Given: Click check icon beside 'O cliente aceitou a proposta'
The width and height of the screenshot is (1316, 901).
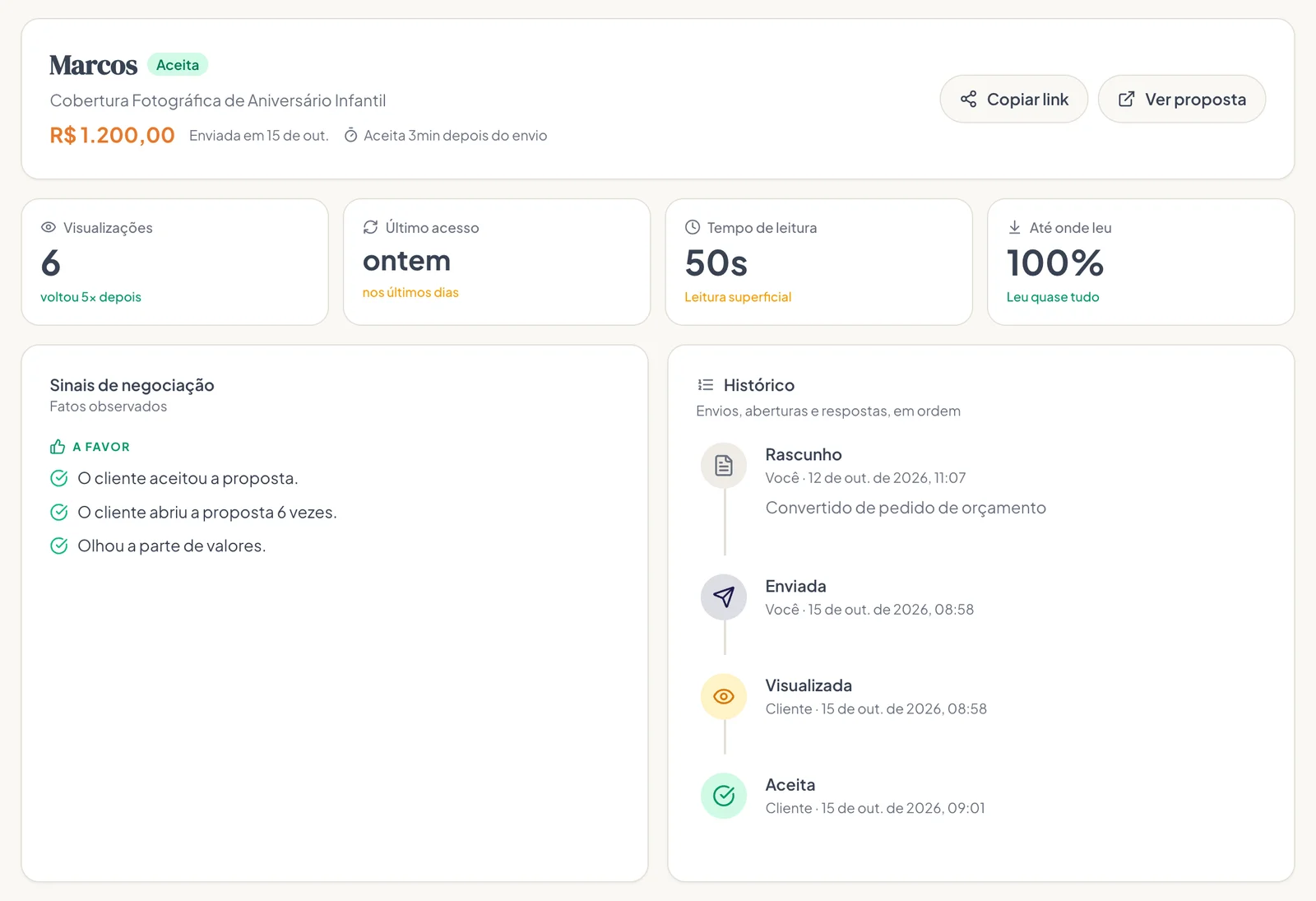Looking at the screenshot, I should pyautogui.click(x=59, y=478).
